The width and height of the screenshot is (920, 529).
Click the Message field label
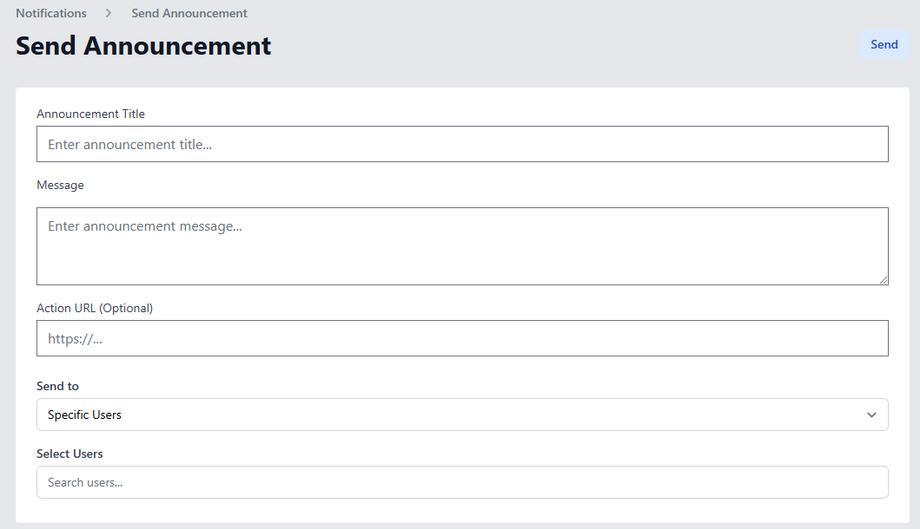tap(60, 185)
